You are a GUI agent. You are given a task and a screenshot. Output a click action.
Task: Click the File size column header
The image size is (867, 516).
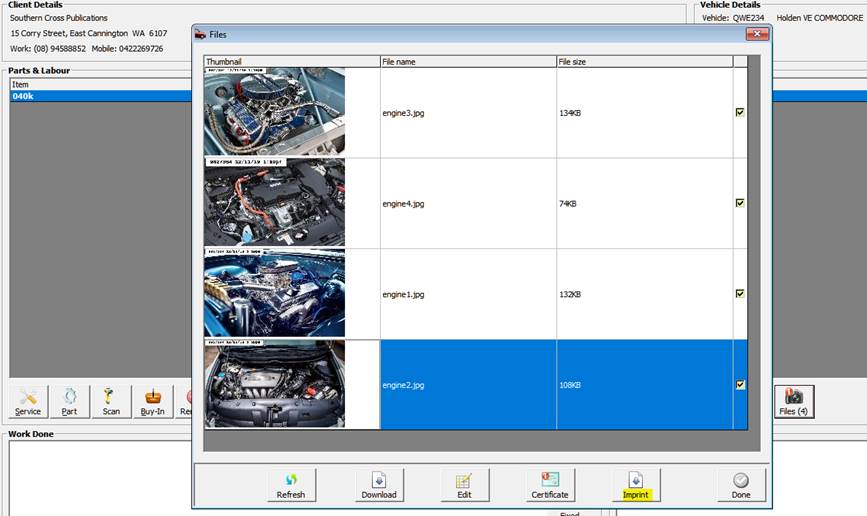(643, 62)
